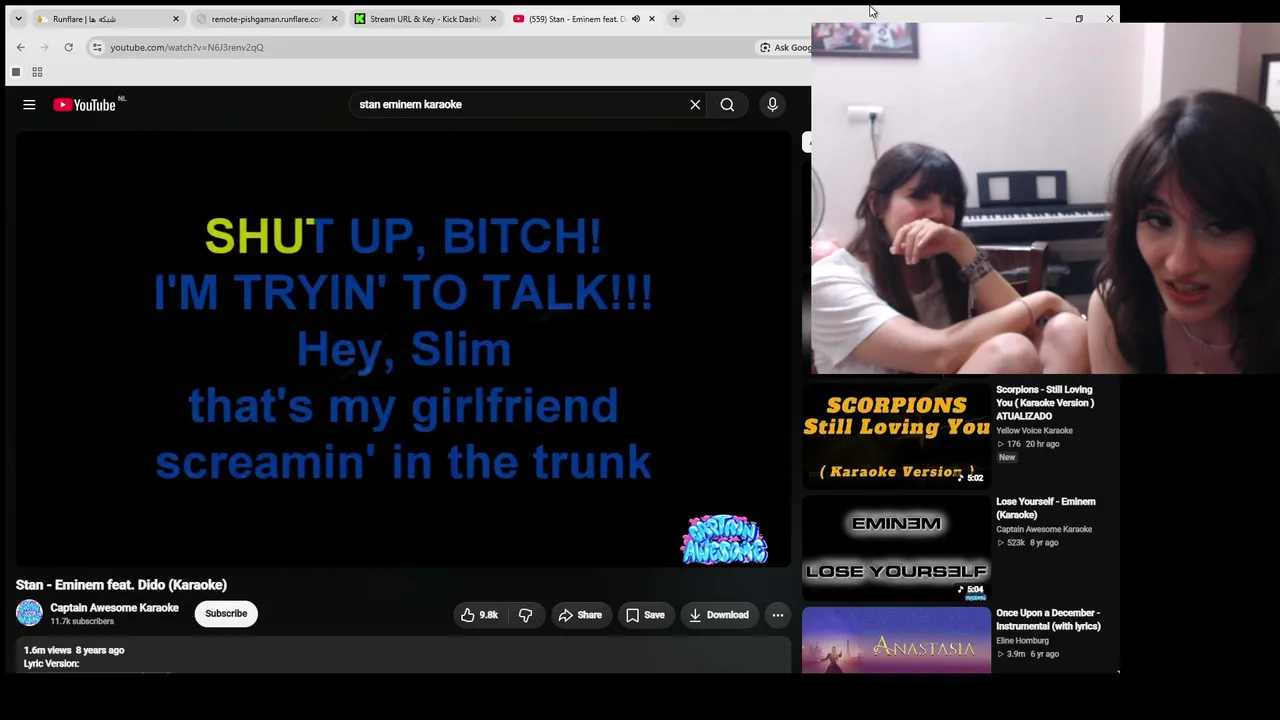Image resolution: width=1280 pixels, height=720 pixels.
Task: Dislike the Stan karaoke video
Action: tap(526, 615)
